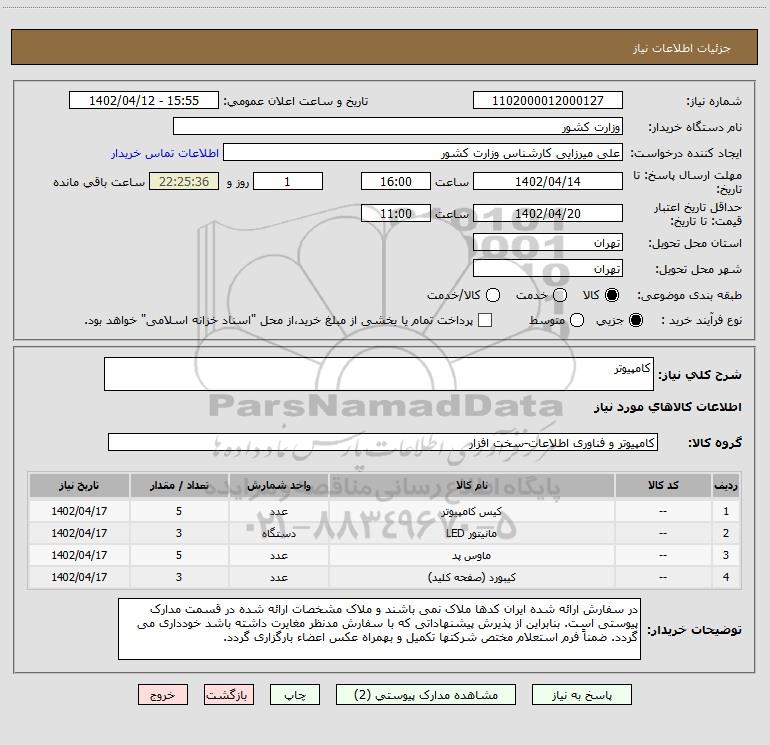Viewport: 770px width, 745px height.
Task: Click the اطلاعات کالاهای مورد نیاز heading
Action: click(x=667, y=407)
